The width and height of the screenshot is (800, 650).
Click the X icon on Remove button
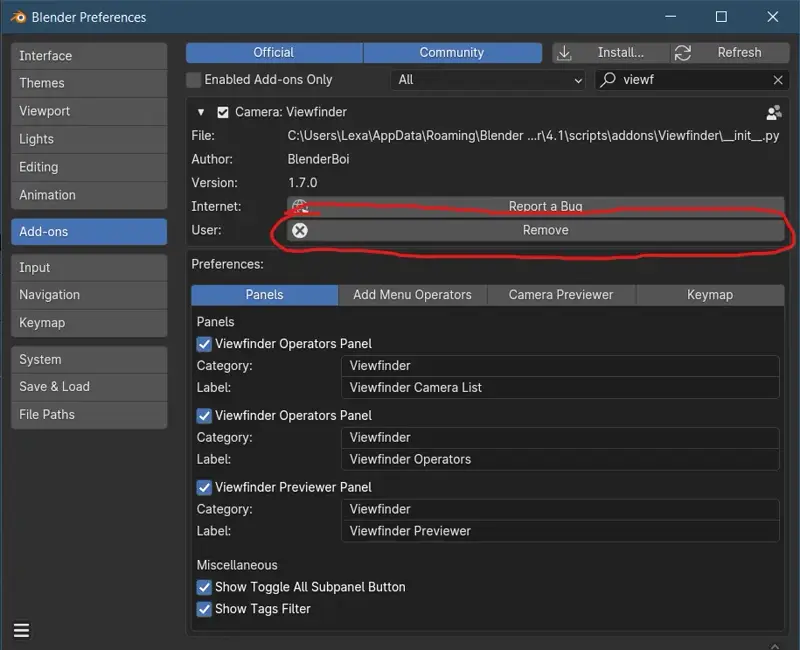pos(300,230)
